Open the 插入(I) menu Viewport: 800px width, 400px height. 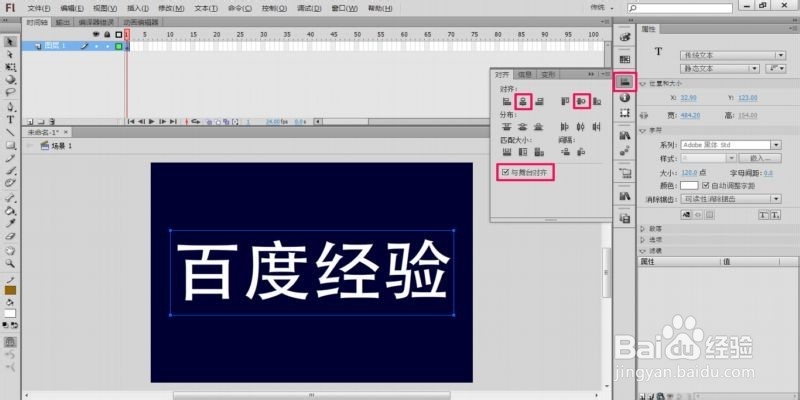pos(138,8)
